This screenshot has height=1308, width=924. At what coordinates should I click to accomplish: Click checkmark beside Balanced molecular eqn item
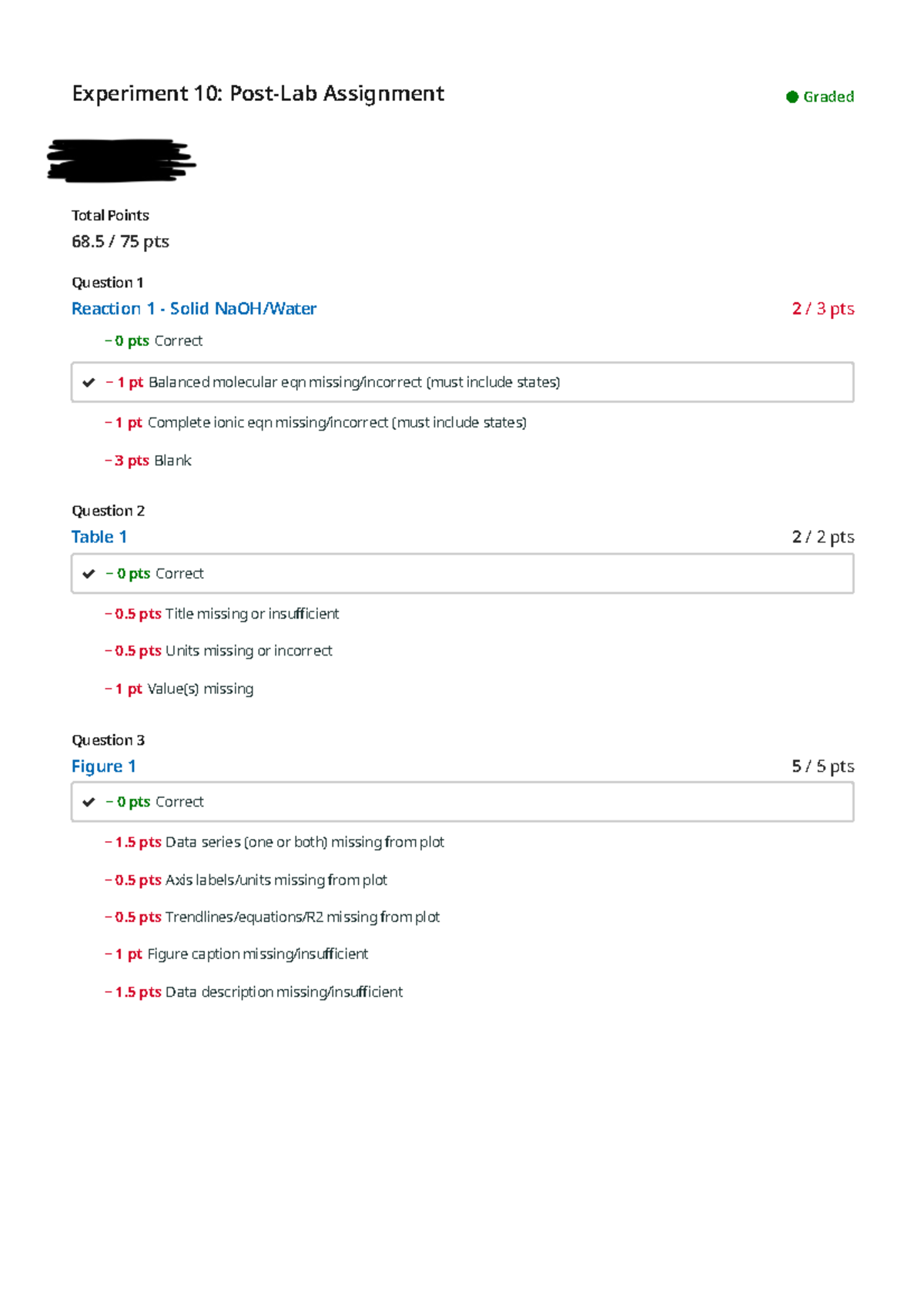pos(89,382)
